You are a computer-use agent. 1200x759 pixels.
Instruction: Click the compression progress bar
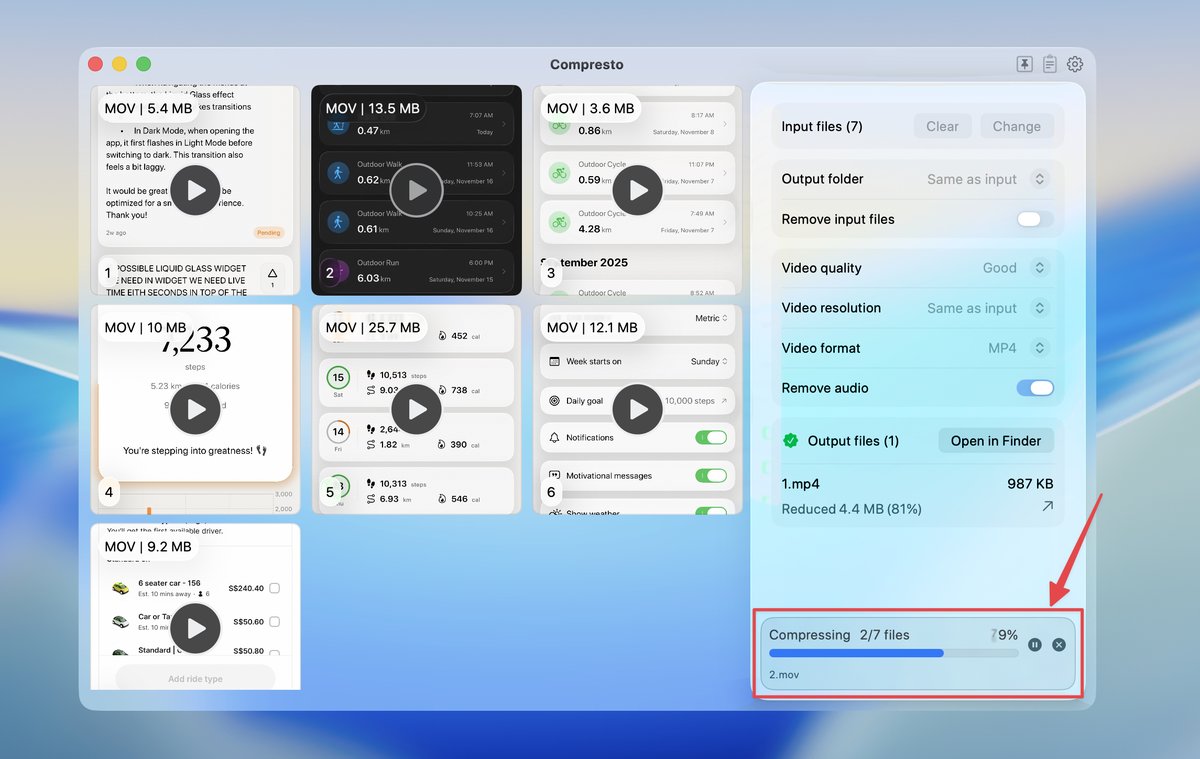tap(893, 653)
